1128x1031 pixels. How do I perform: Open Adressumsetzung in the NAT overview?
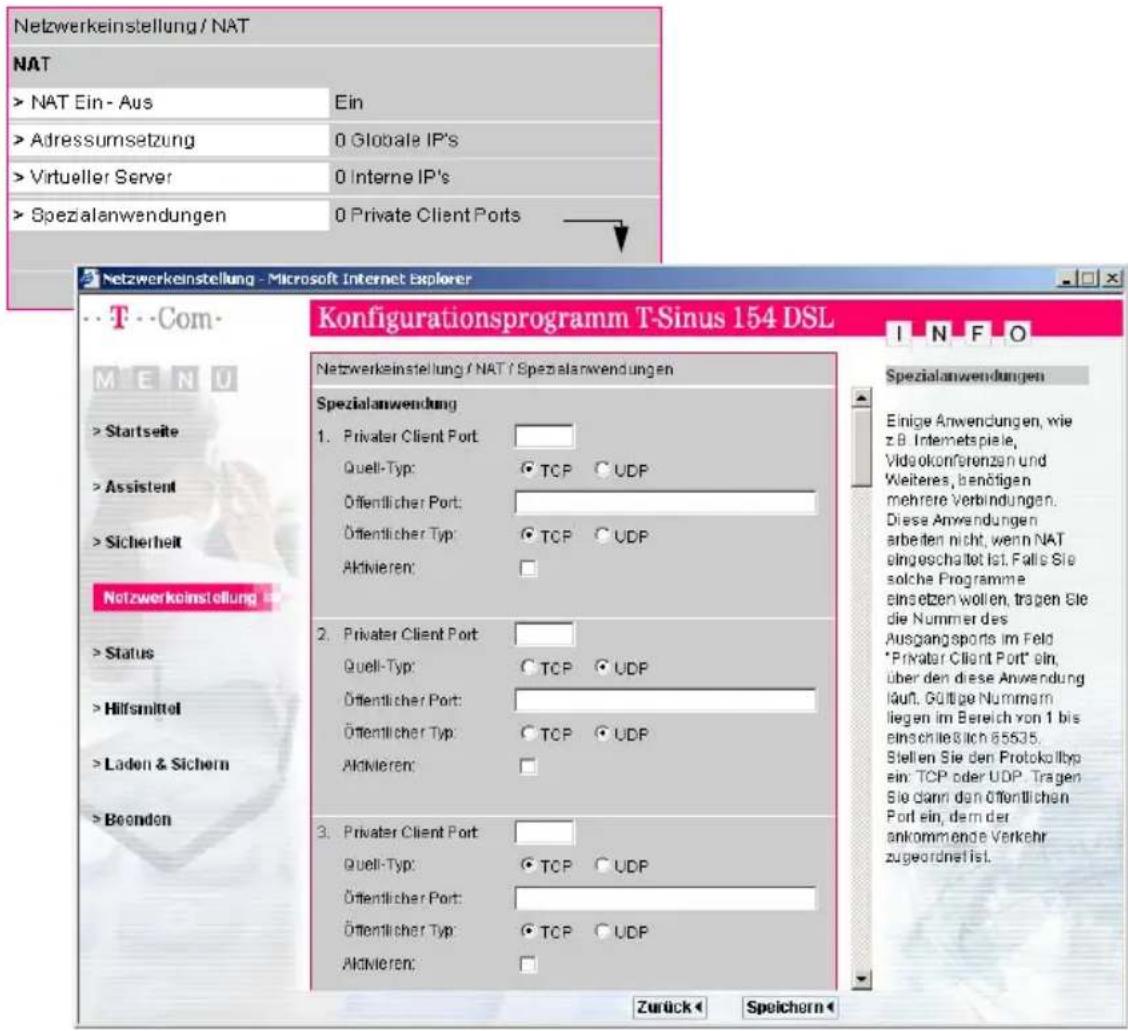coord(170,140)
